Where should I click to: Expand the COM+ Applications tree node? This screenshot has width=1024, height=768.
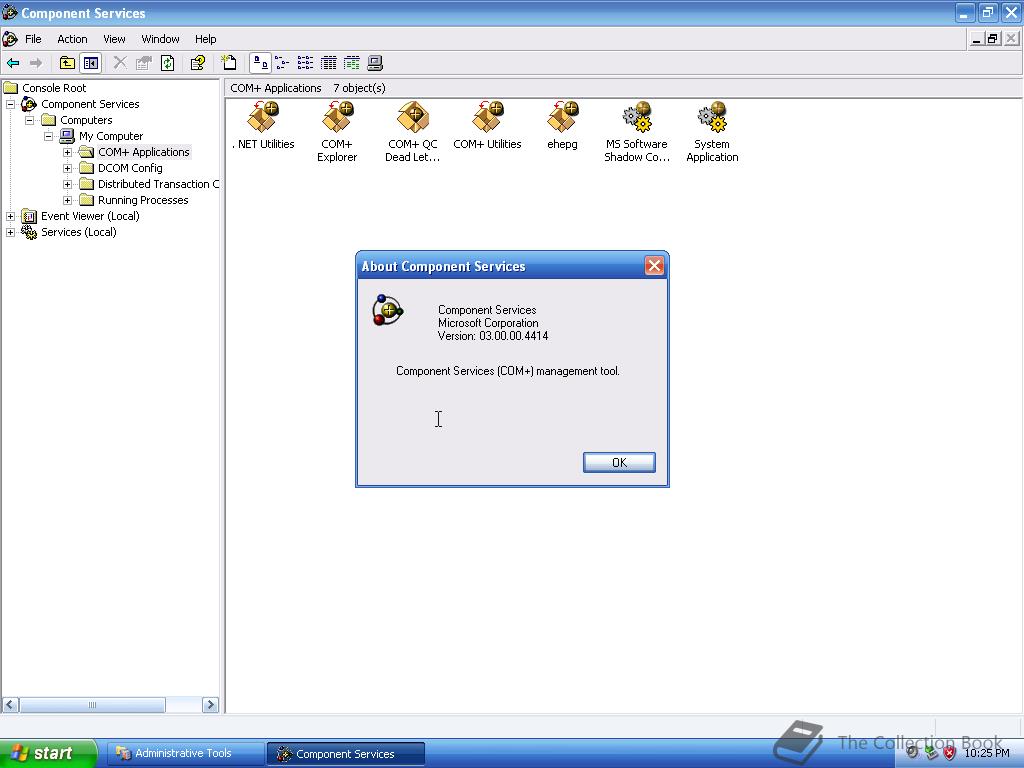point(67,152)
